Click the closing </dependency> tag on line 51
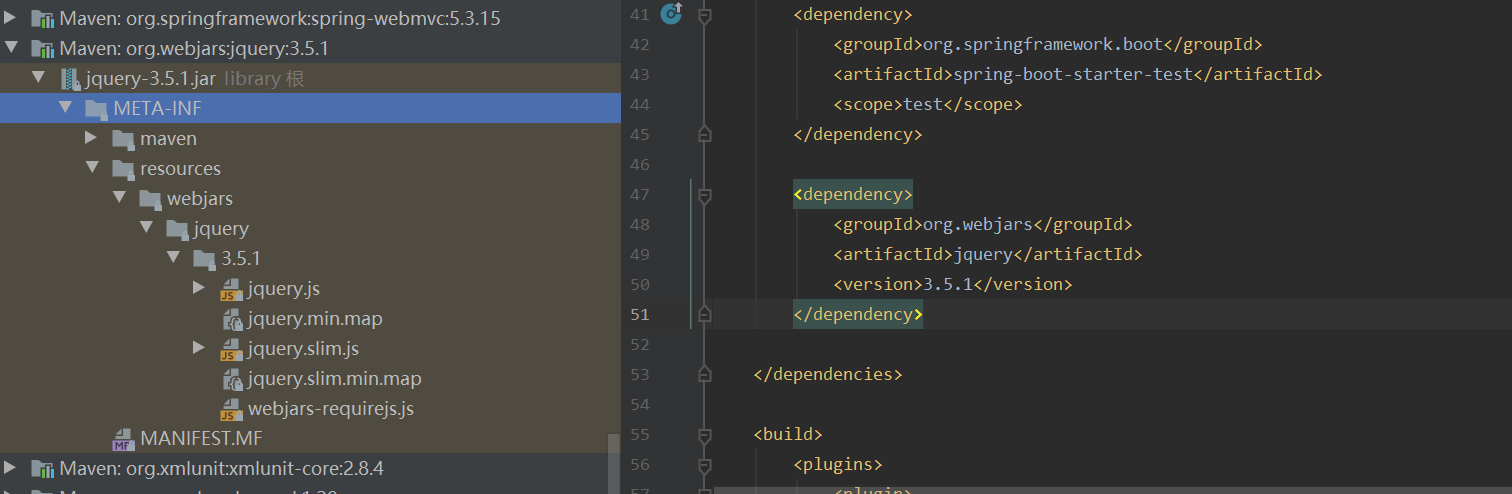 [858, 314]
